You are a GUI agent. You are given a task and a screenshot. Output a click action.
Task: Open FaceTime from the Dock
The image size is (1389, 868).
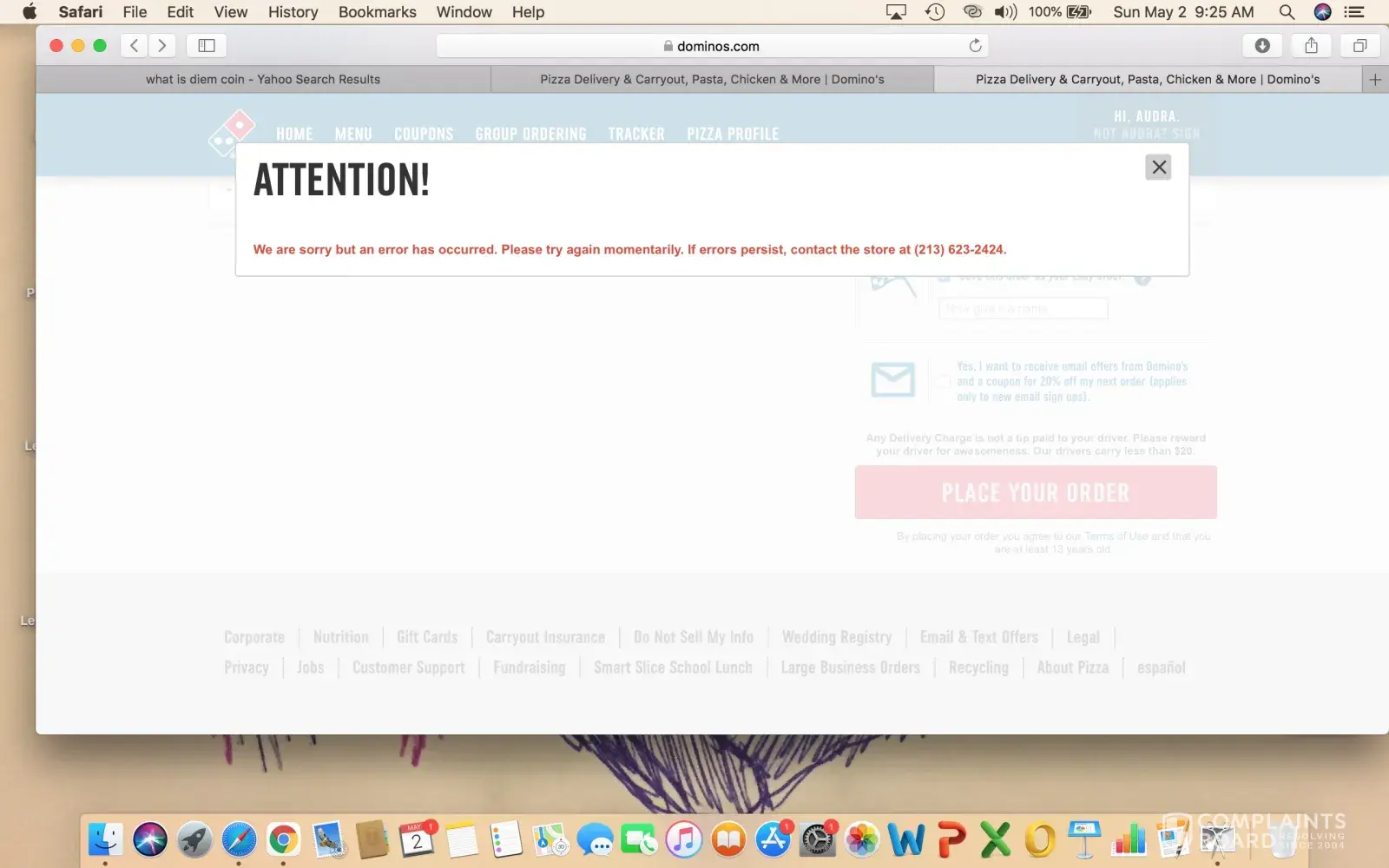[x=640, y=839]
